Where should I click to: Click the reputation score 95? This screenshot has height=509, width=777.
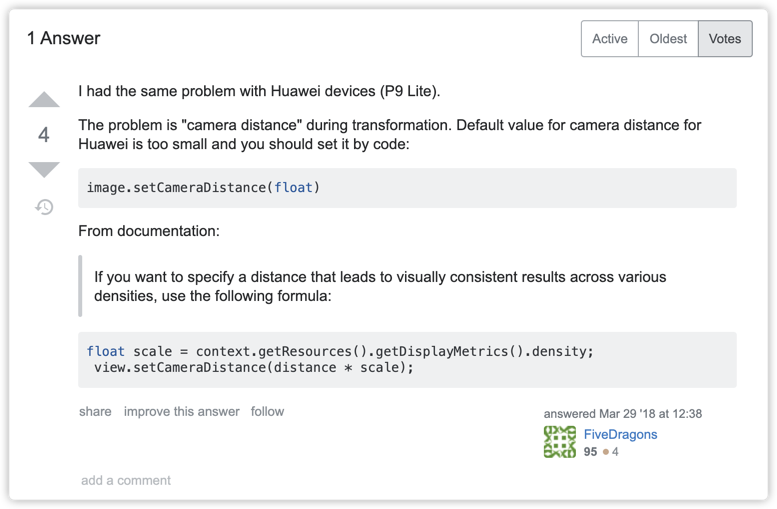pyautogui.click(x=590, y=452)
